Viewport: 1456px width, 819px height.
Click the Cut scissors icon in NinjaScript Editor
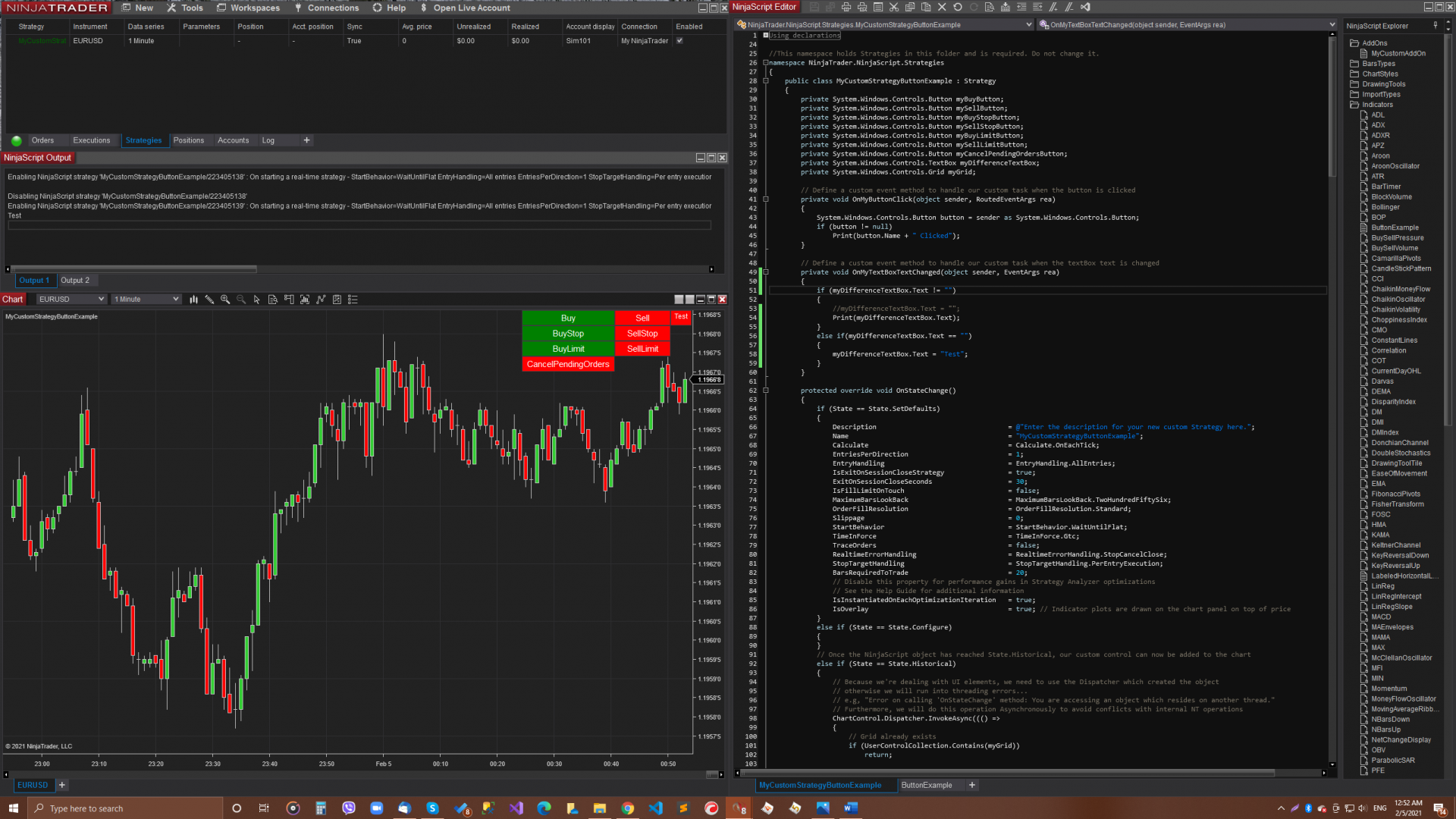point(894,7)
